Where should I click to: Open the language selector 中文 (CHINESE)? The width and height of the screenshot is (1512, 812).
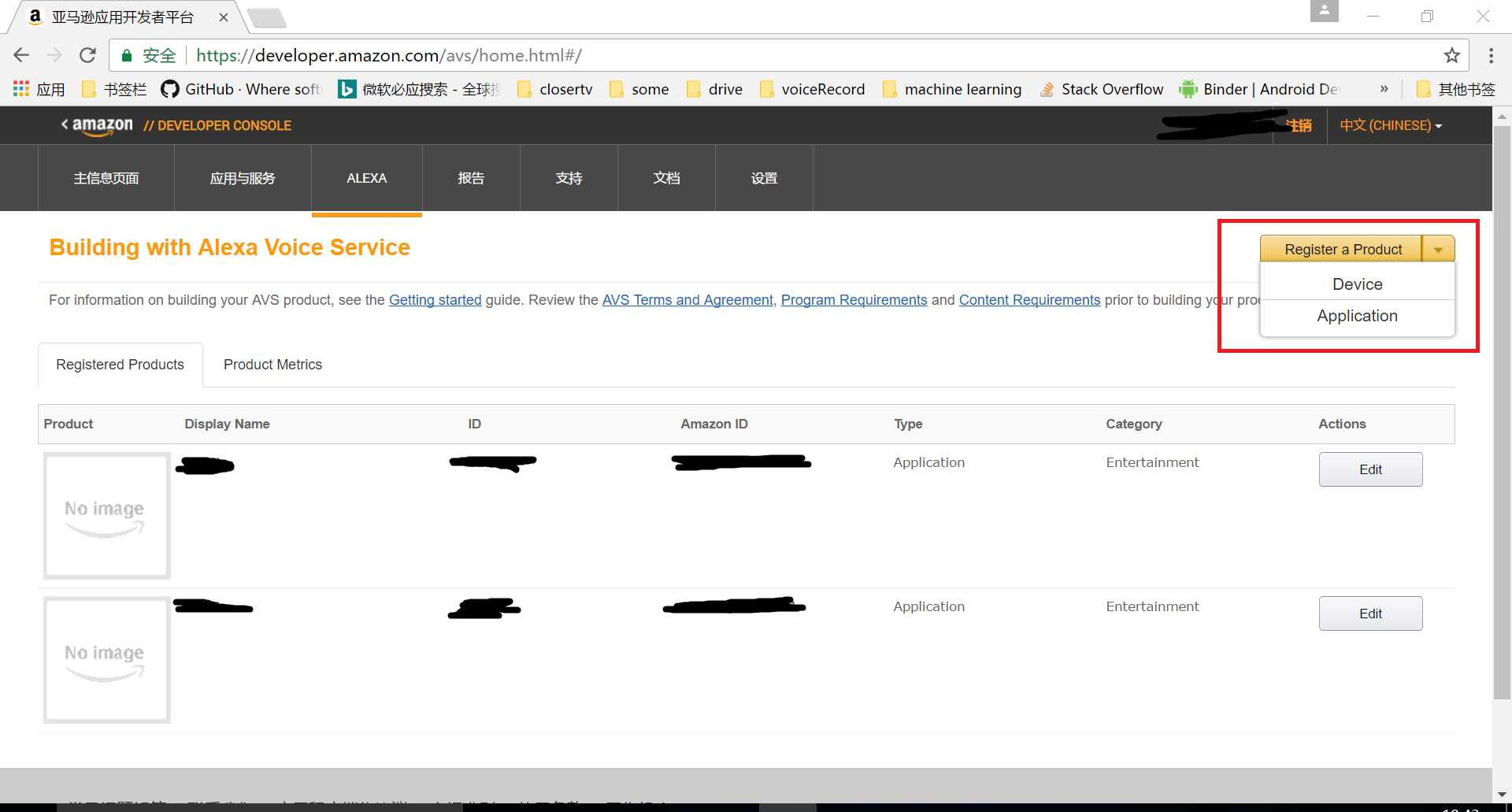click(x=1390, y=125)
